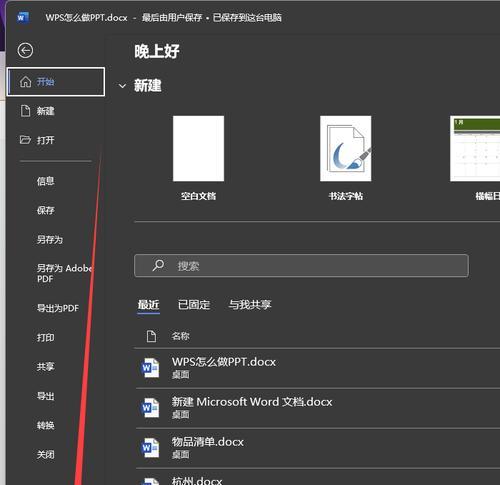Select 导出 in the sidebar
500x485 pixels.
pos(45,396)
